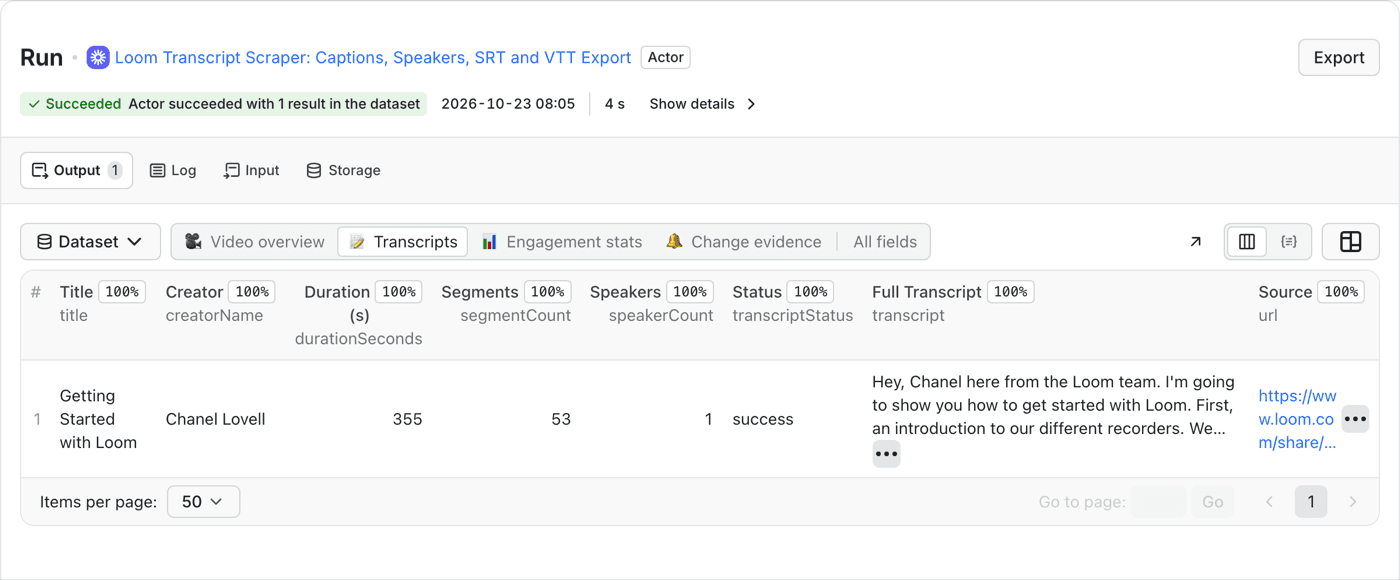Image resolution: width=1400 pixels, height=580 pixels.
Task: Click the Chanel Lovell creator cell
Action: pyautogui.click(x=215, y=419)
